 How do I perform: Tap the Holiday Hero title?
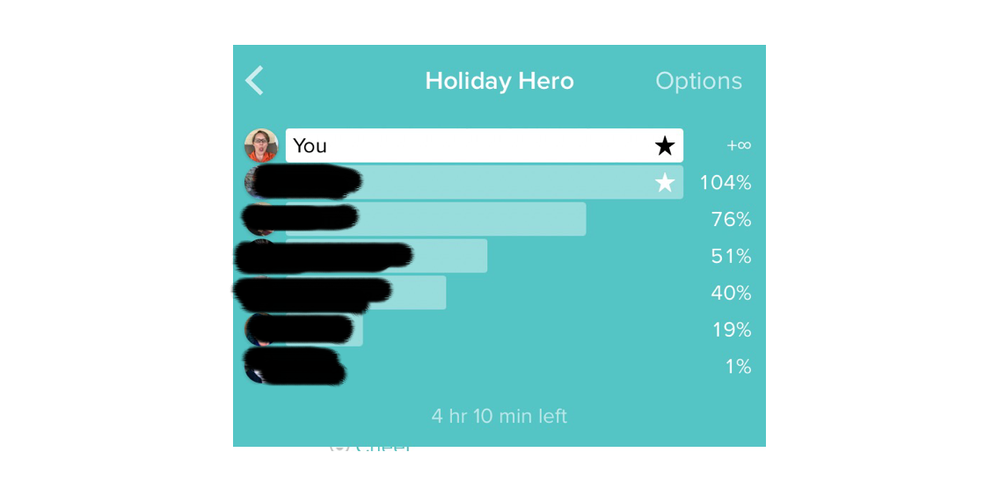(x=500, y=81)
